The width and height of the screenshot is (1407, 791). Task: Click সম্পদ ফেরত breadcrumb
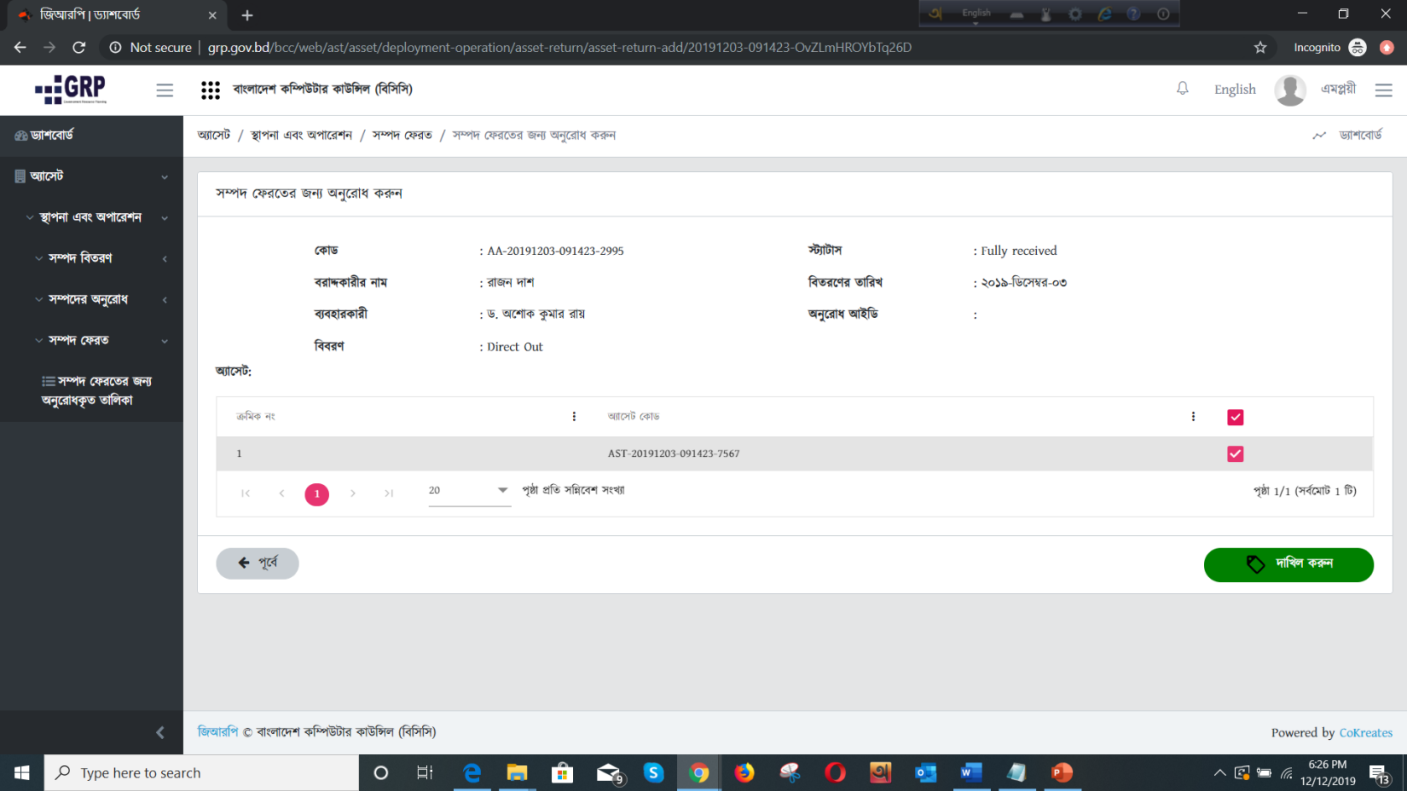point(402,135)
